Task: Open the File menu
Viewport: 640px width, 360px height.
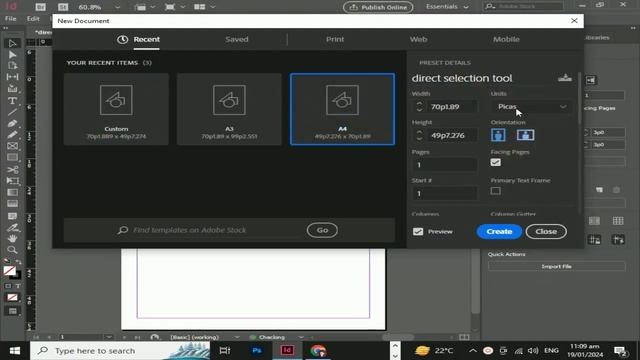Action: (x=11, y=19)
